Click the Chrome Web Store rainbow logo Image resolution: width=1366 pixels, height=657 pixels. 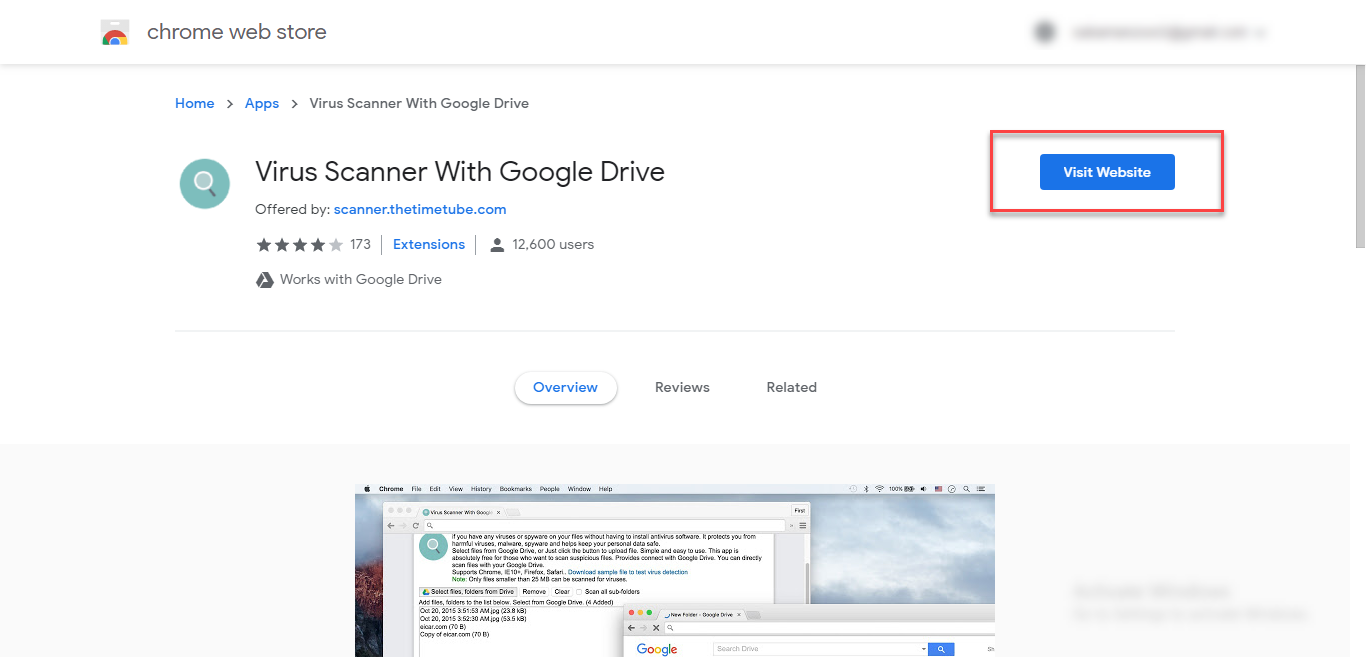click(115, 33)
